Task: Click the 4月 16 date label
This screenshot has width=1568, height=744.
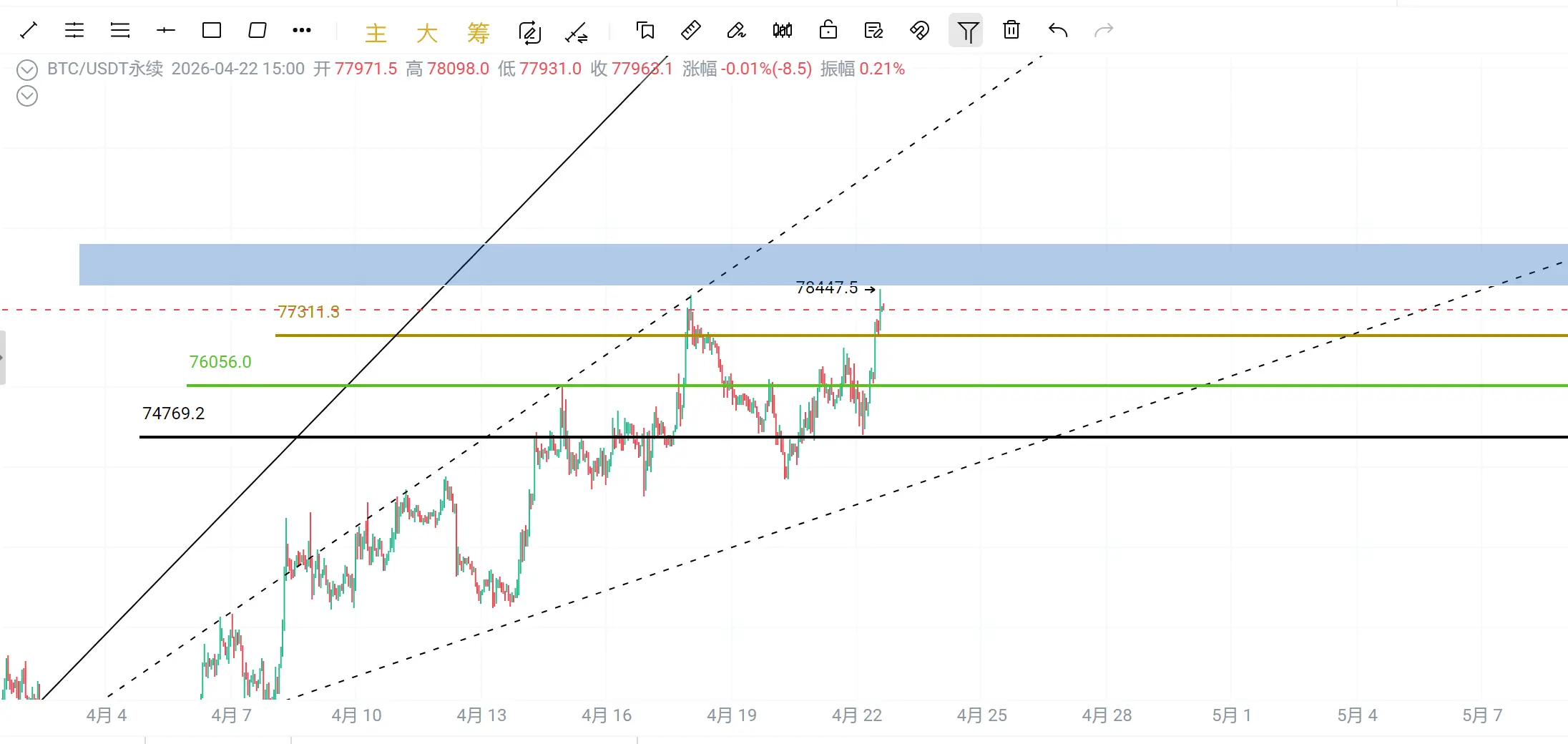Action: 607,715
